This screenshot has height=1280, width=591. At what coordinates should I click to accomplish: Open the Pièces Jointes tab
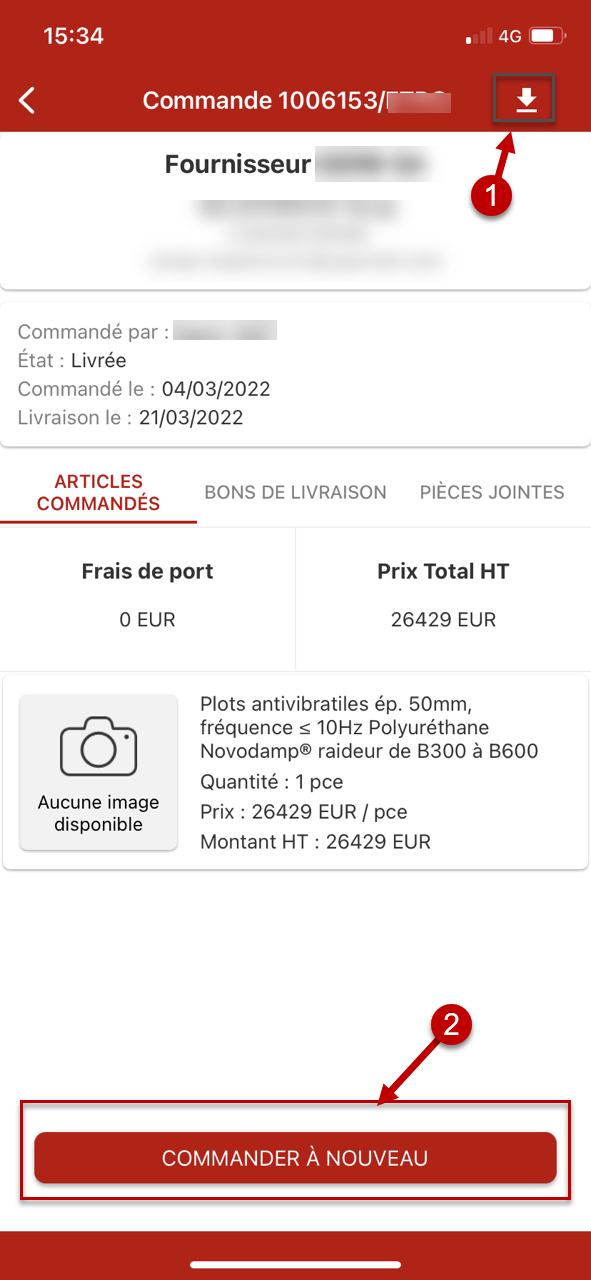[492, 492]
